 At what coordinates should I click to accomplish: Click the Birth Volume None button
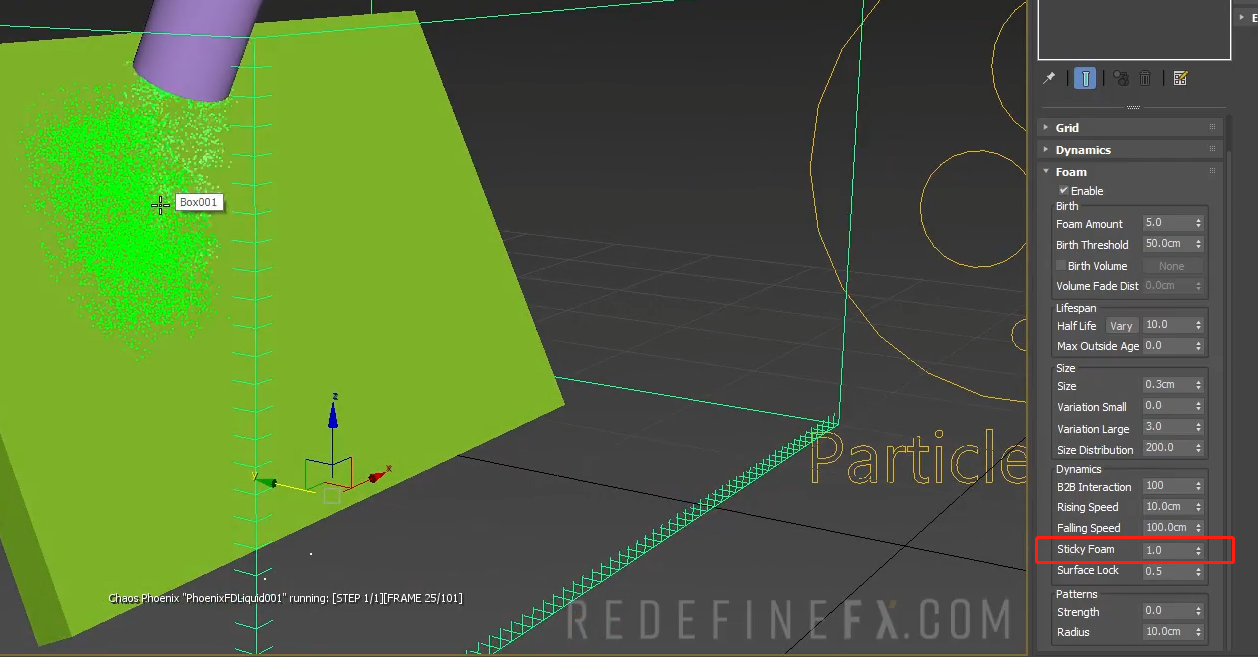[x=1171, y=266]
